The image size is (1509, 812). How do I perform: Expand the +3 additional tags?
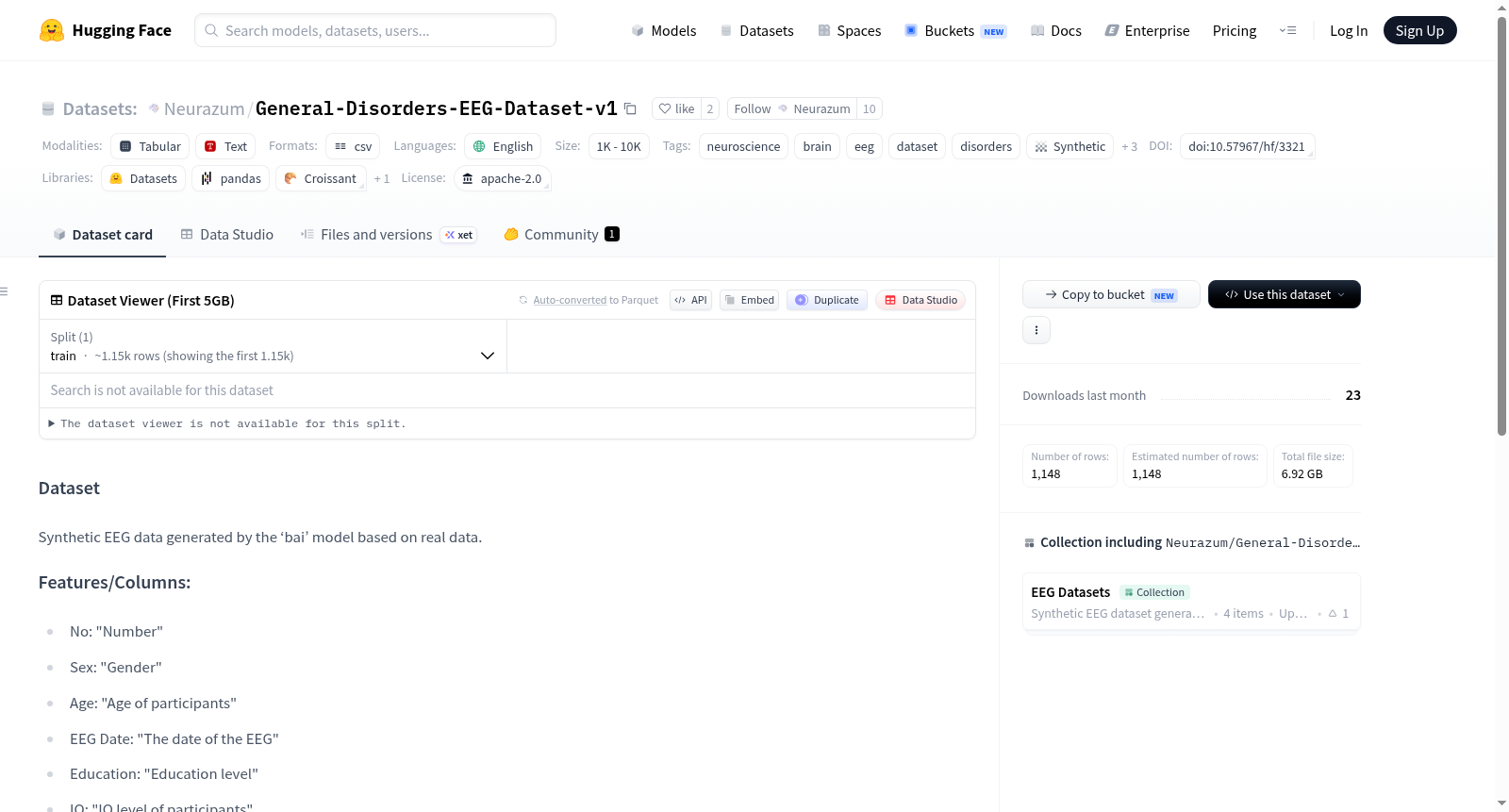(1129, 147)
